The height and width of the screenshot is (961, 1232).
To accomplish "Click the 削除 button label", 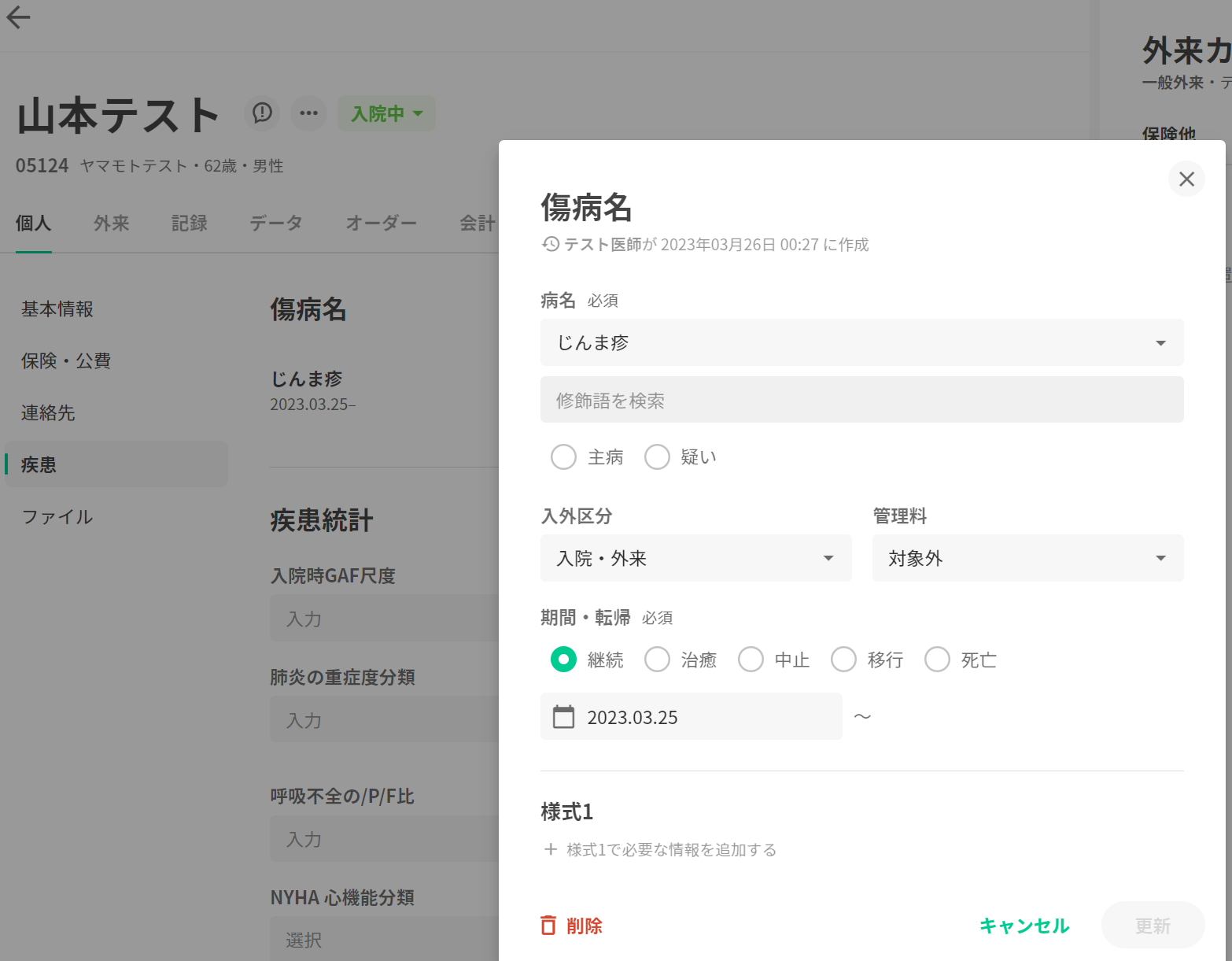I will [x=585, y=926].
